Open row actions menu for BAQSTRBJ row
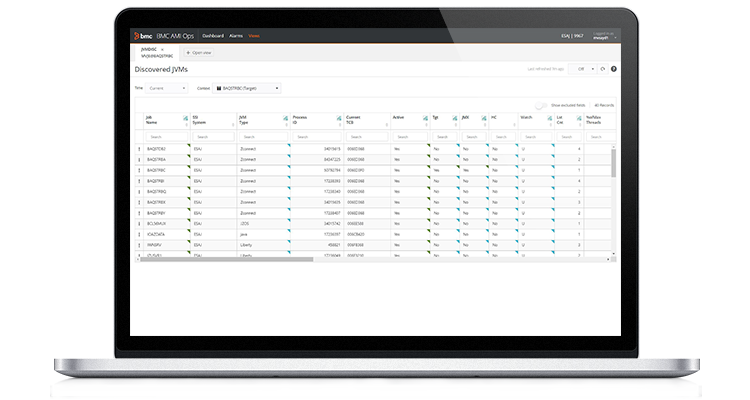Image resolution: width=750 pixels, height=400 pixels. (x=139, y=181)
